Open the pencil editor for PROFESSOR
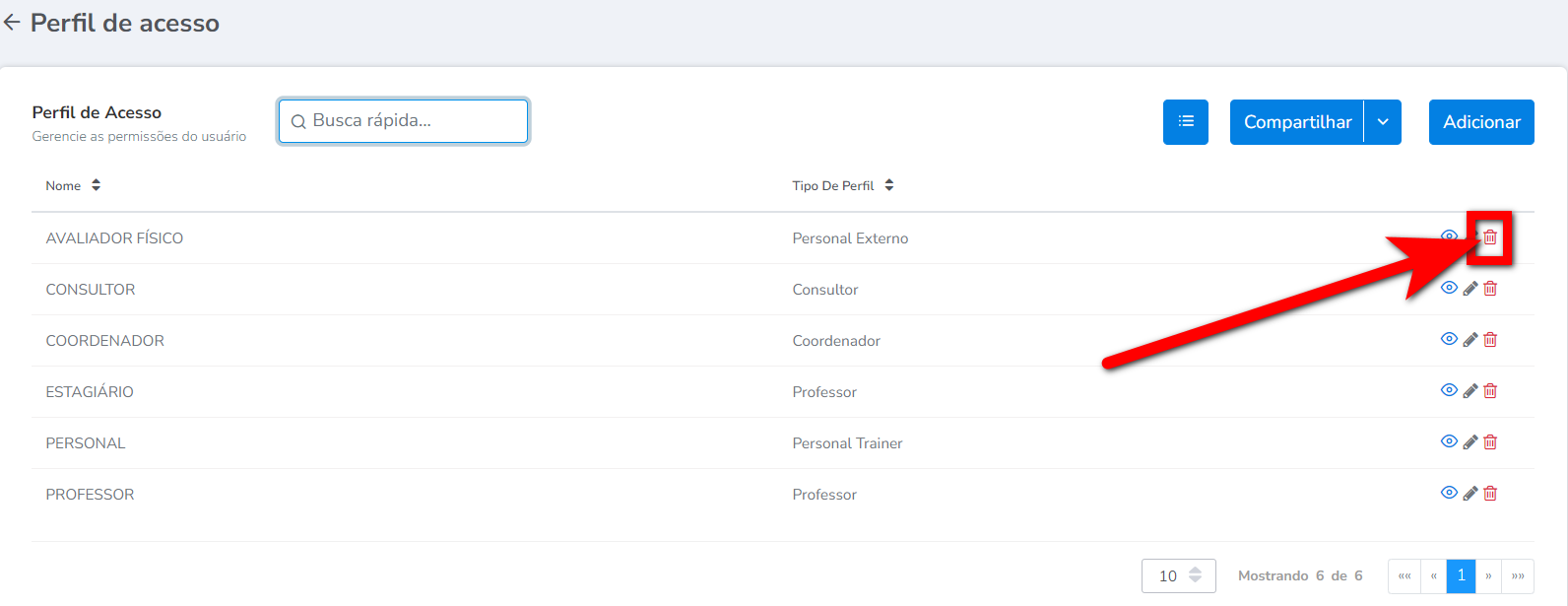The image size is (1568, 606). pyautogui.click(x=1470, y=494)
